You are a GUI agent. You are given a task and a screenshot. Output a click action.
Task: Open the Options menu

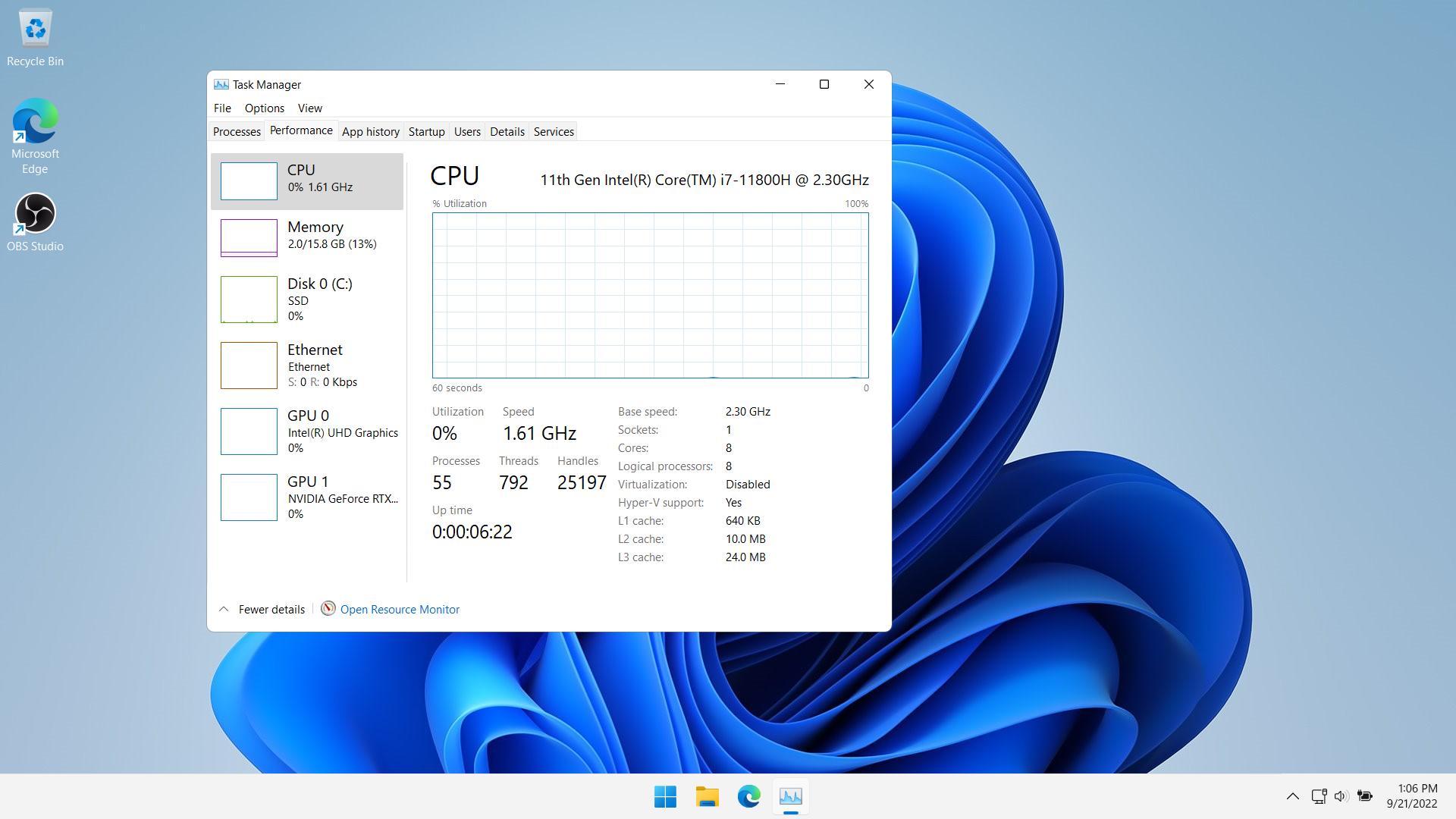[264, 108]
